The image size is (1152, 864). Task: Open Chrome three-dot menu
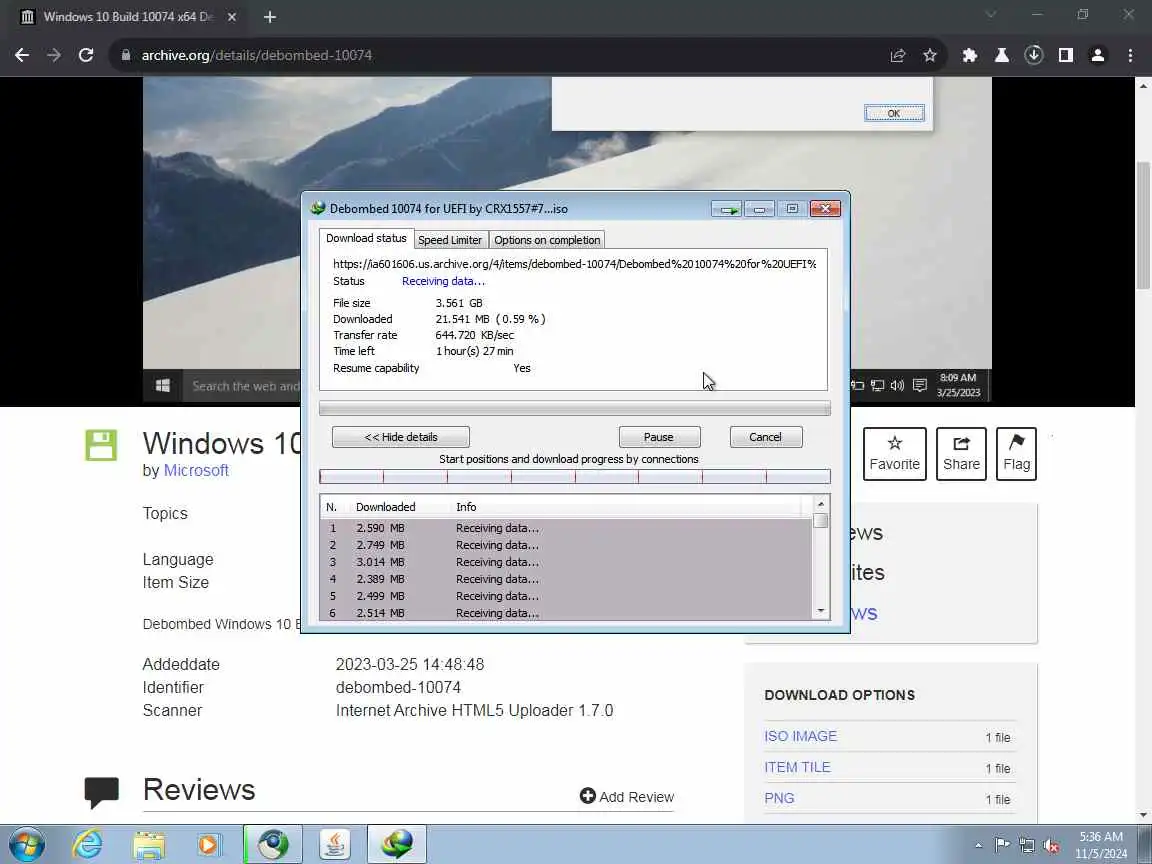tap(1130, 55)
